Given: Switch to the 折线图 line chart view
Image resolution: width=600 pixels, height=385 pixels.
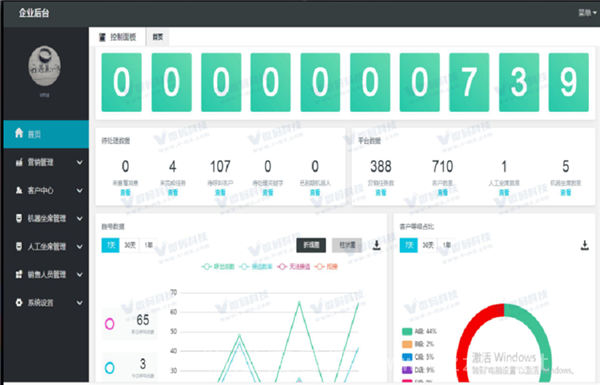Looking at the screenshot, I should pos(311,245).
